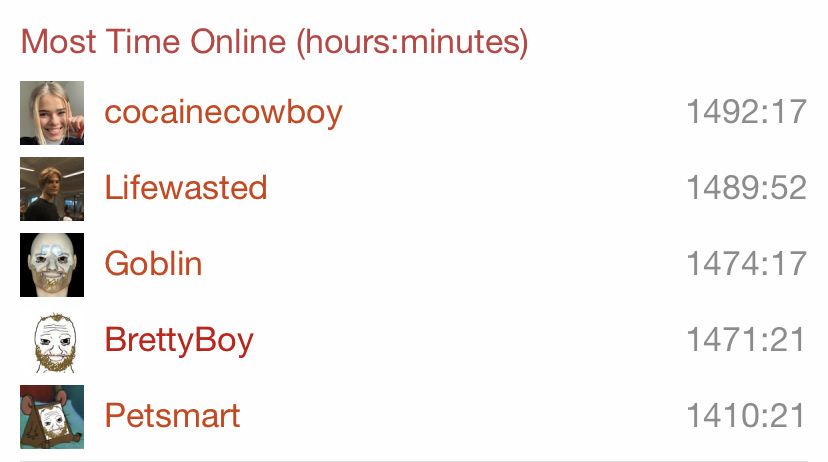The height and width of the screenshot is (462, 828).
Task: Click the divider line below Petsmart
Action: click(414, 460)
